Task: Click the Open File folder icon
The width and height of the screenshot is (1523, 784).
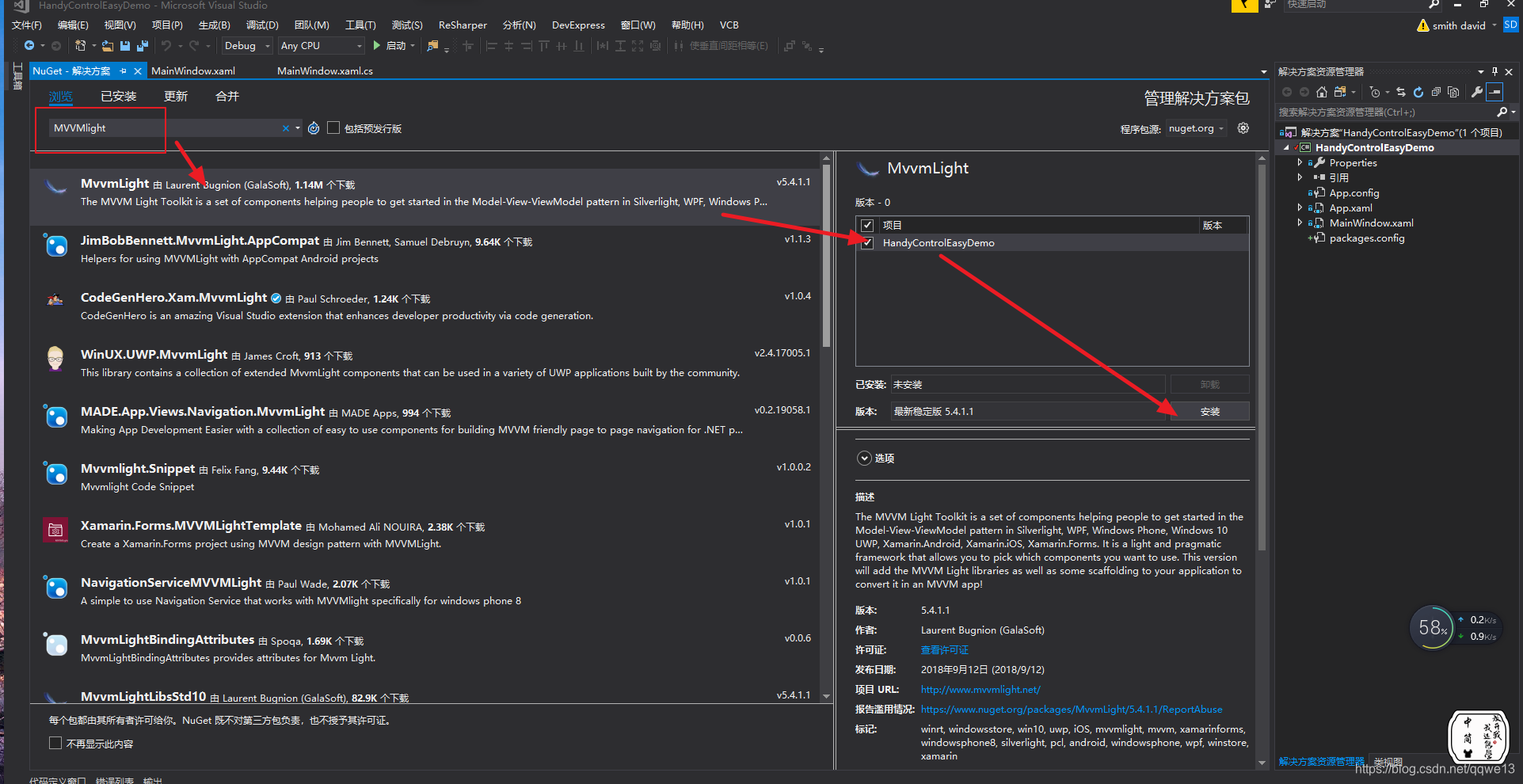Action: tap(108, 46)
